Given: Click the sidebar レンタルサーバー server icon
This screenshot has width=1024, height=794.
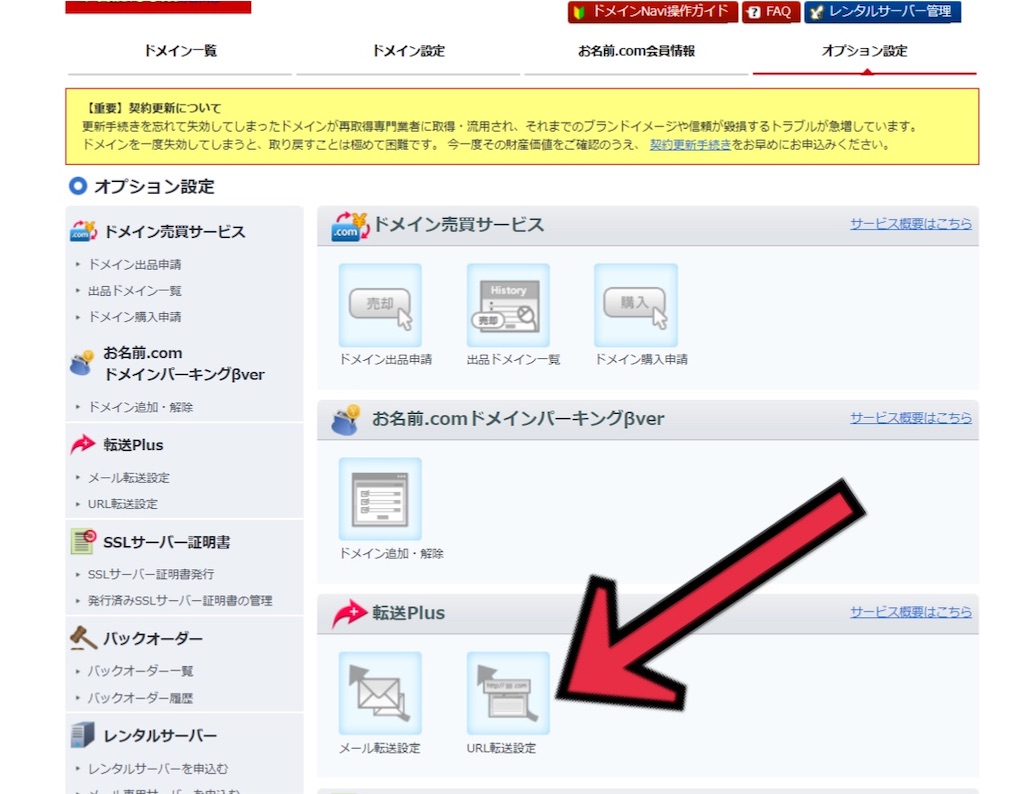Looking at the screenshot, I should point(83,735).
